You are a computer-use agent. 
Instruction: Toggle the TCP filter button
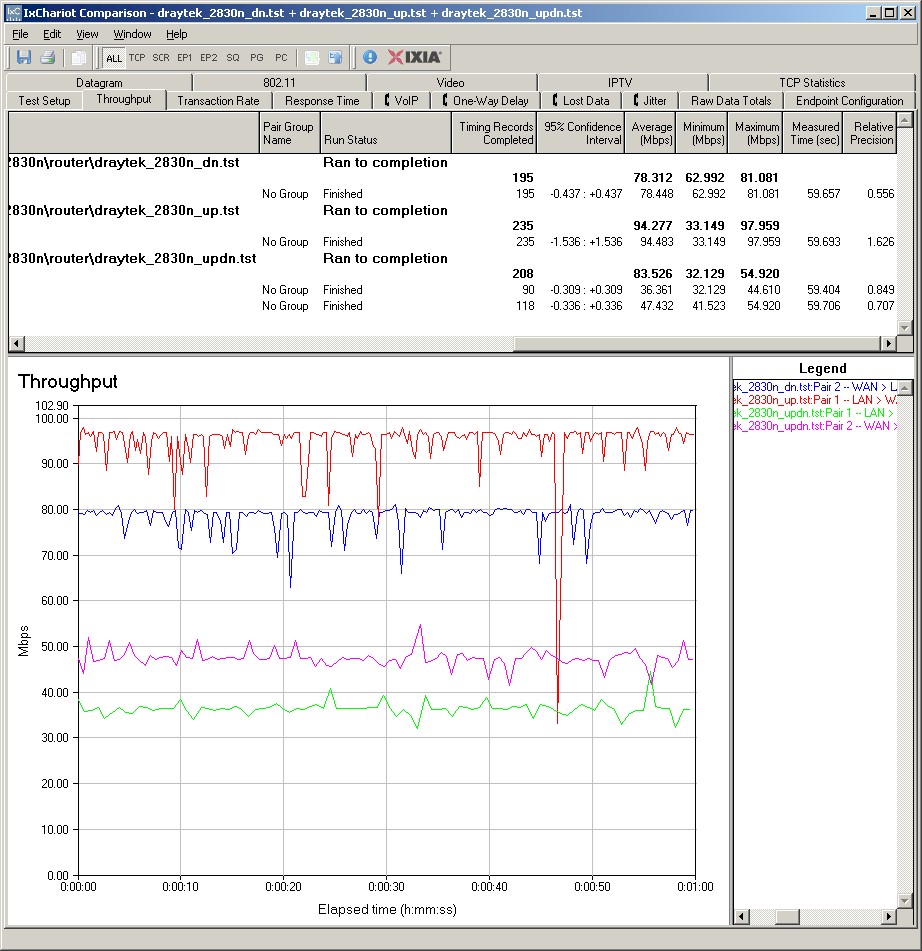[x=137, y=58]
